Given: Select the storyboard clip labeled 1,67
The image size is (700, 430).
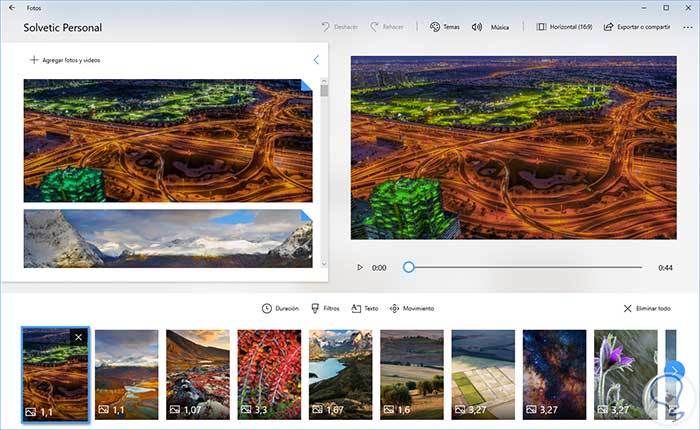Looking at the screenshot, I should tap(341, 375).
